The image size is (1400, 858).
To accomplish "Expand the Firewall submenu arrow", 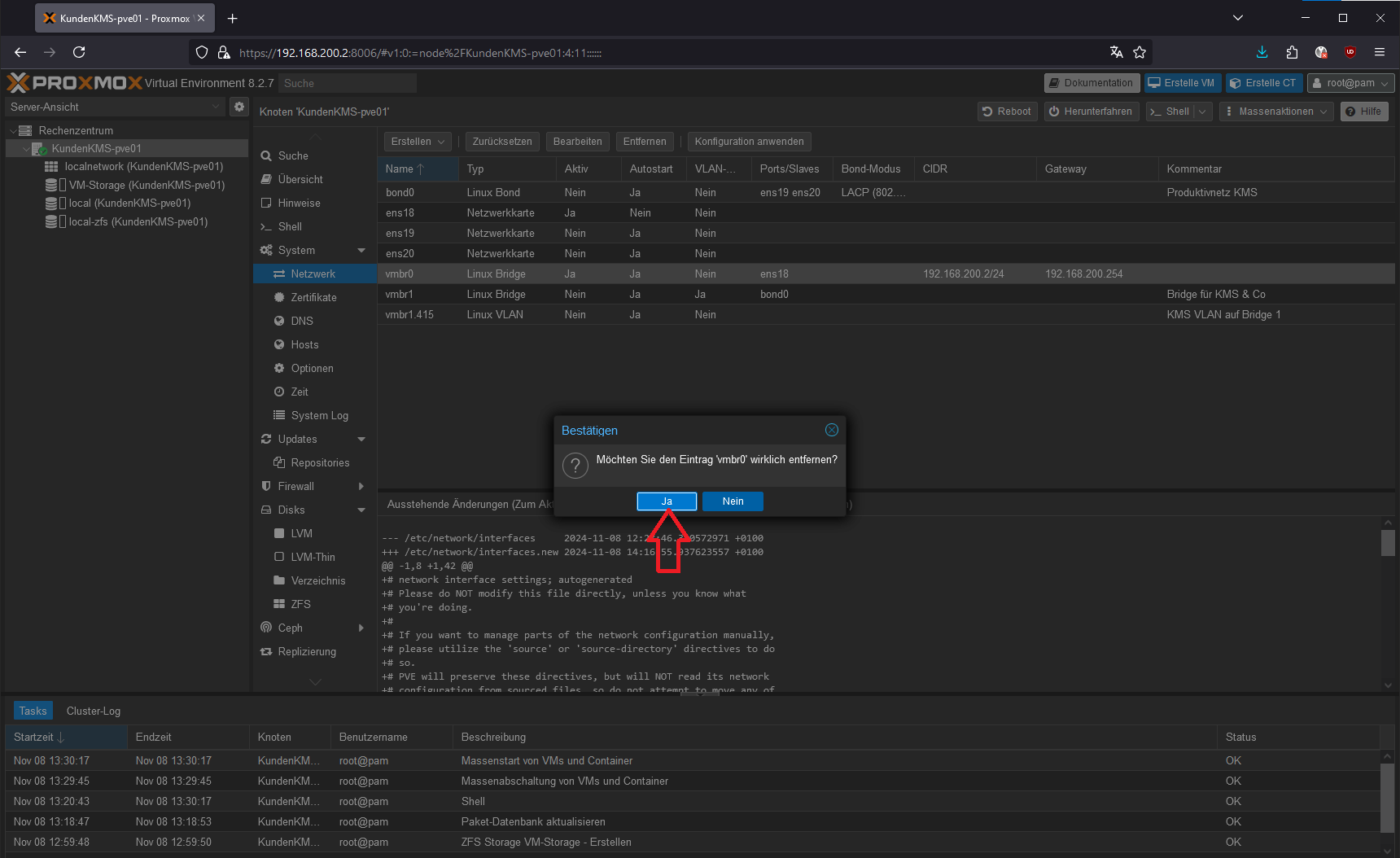I will (x=361, y=487).
